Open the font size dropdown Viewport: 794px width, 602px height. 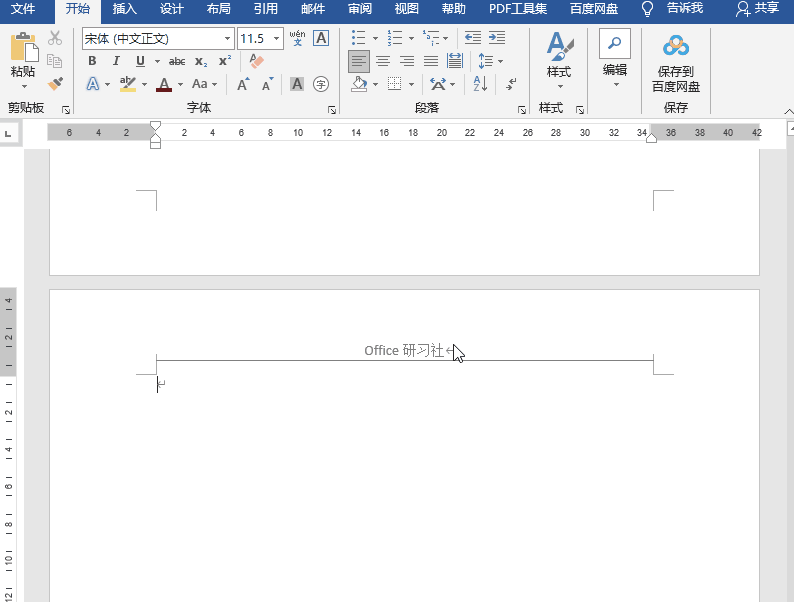tap(276, 39)
